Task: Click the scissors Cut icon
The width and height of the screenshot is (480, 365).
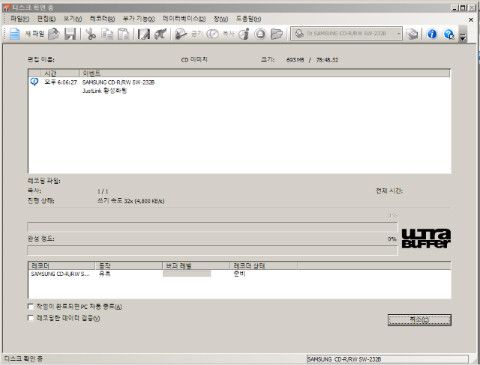Action: click(90, 34)
